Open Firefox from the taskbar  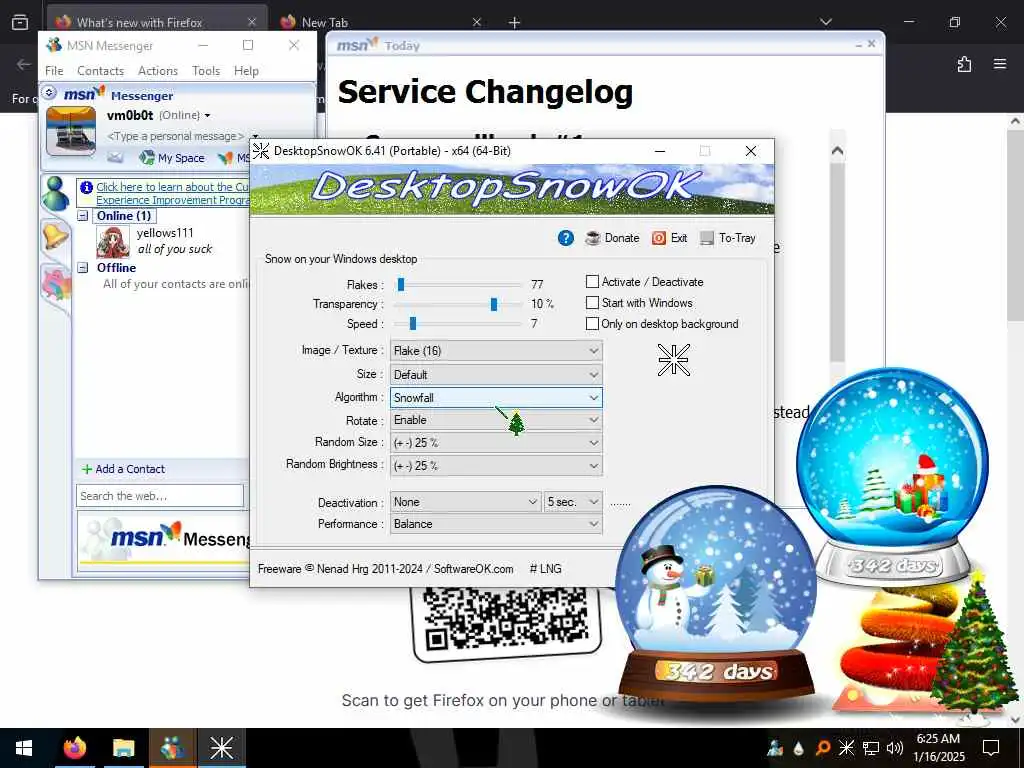click(74, 748)
